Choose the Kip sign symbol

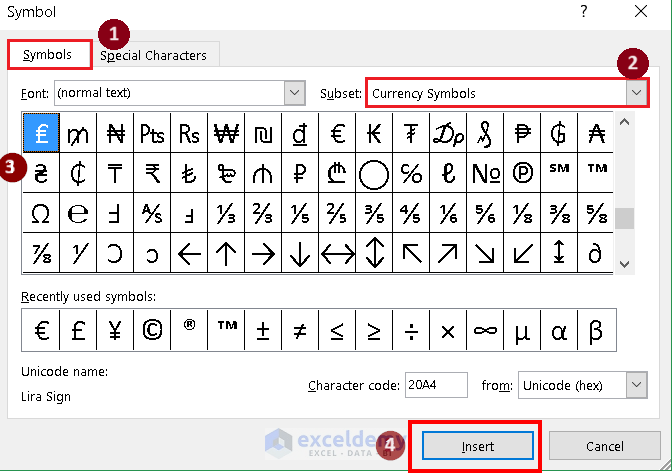click(x=374, y=133)
